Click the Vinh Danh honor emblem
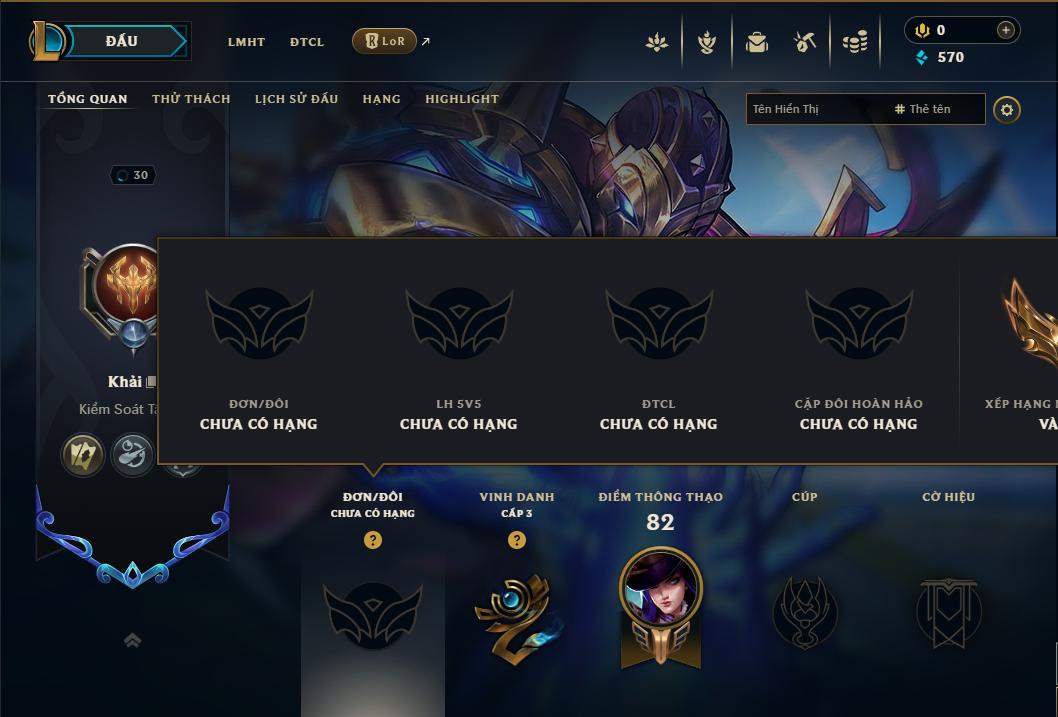Viewport: 1058px width, 717px height. pyautogui.click(x=517, y=617)
